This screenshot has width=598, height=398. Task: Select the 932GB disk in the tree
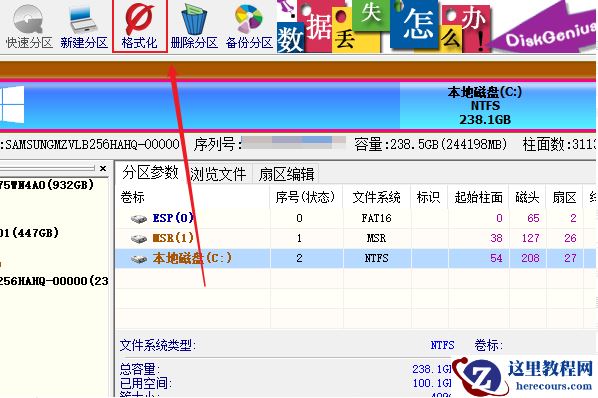click(47, 185)
